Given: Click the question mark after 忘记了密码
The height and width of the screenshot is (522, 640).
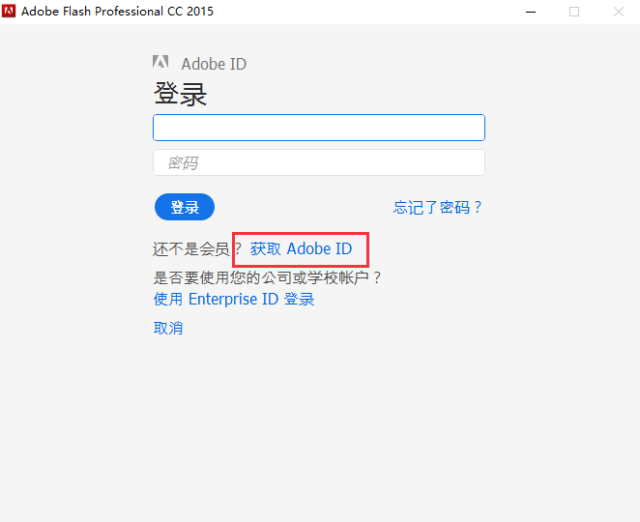Looking at the screenshot, I should point(478,207).
